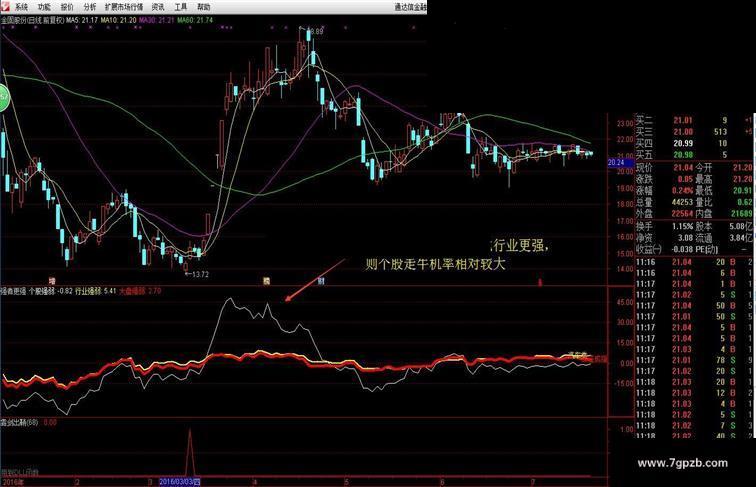The height and width of the screenshot is (487, 756).
Task: Open the 扩展市场行情 menu
Action: click(x=124, y=7)
